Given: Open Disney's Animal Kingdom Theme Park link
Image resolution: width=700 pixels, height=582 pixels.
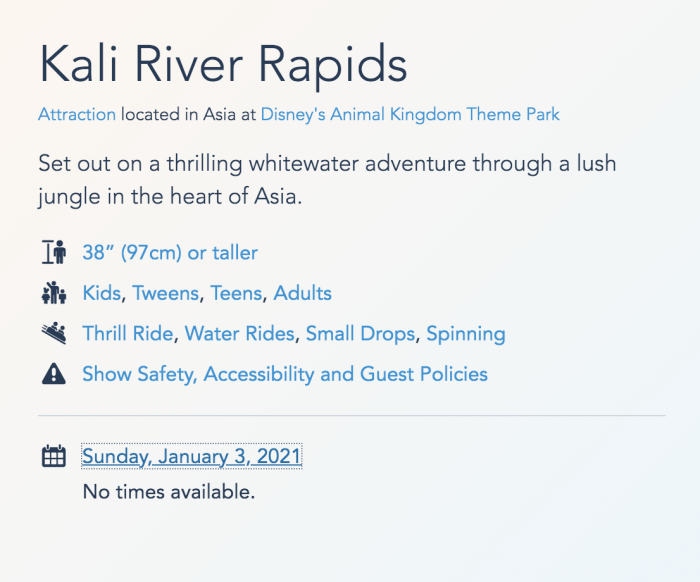Looking at the screenshot, I should (x=410, y=114).
